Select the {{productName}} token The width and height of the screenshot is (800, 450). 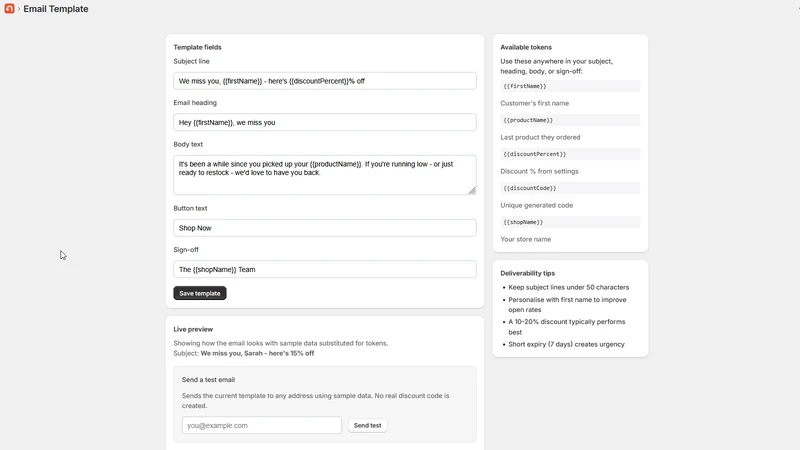click(x=570, y=120)
